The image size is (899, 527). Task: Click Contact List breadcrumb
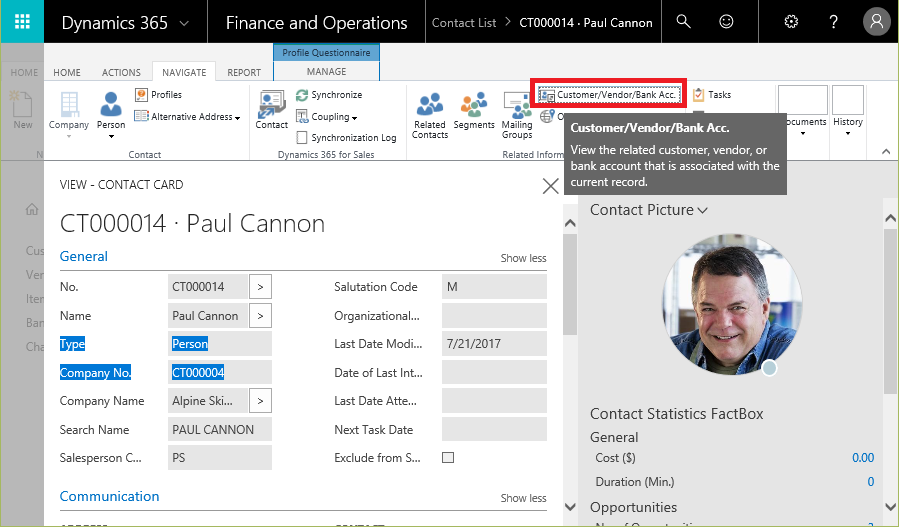point(464,23)
